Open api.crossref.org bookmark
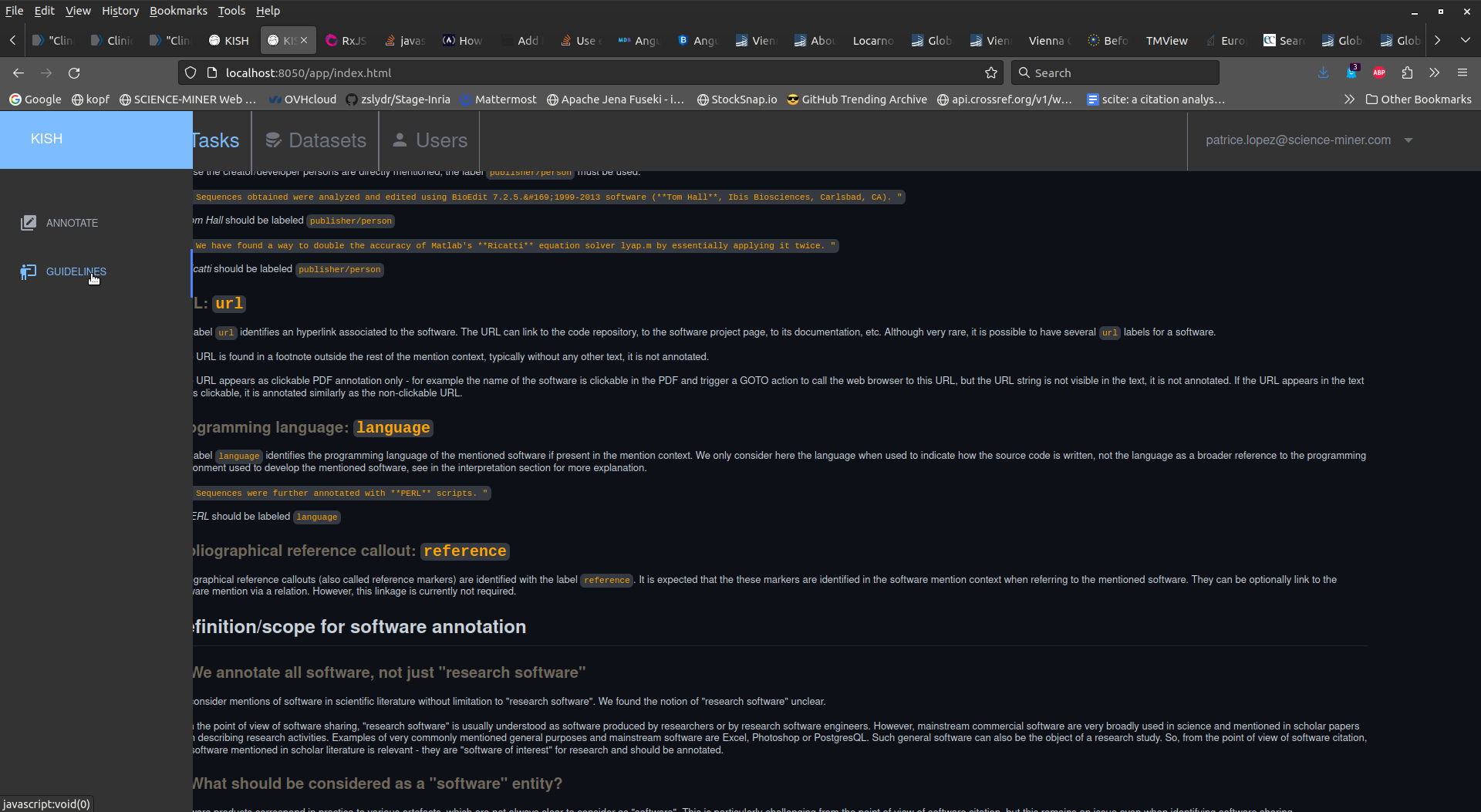This screenshot has height=812, width=1481. (x=1004, y=99)
